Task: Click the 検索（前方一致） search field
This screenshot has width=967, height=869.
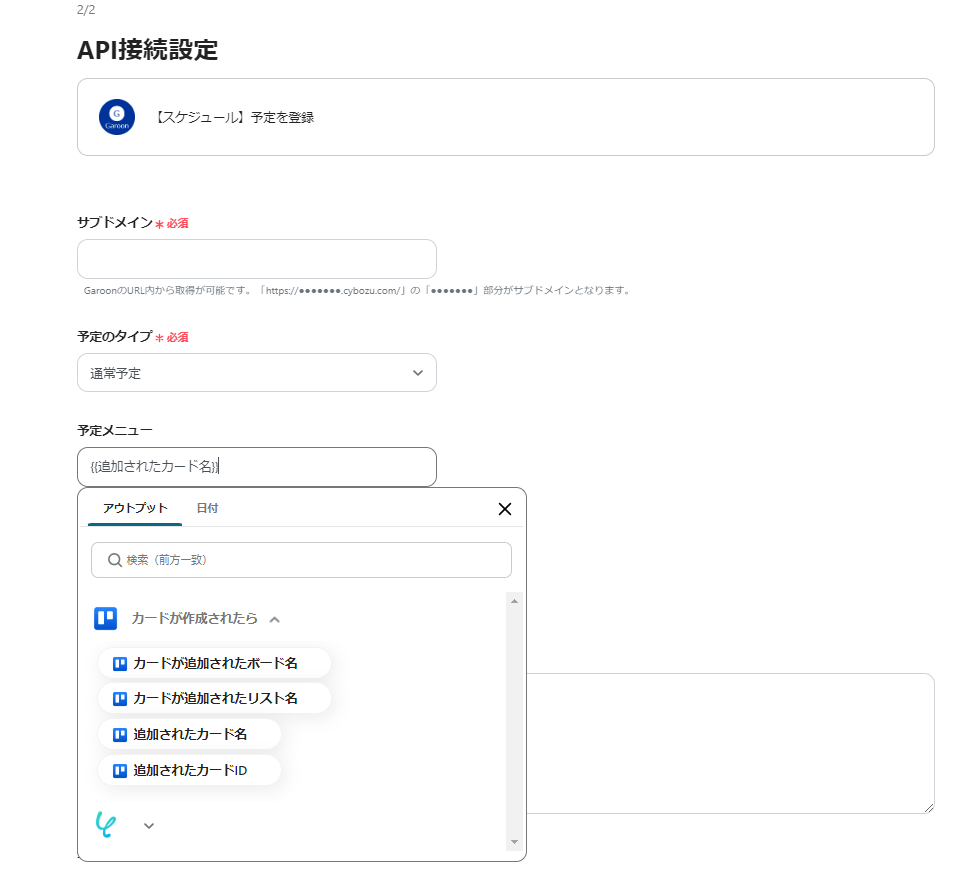Action: (x=301, y=560)
